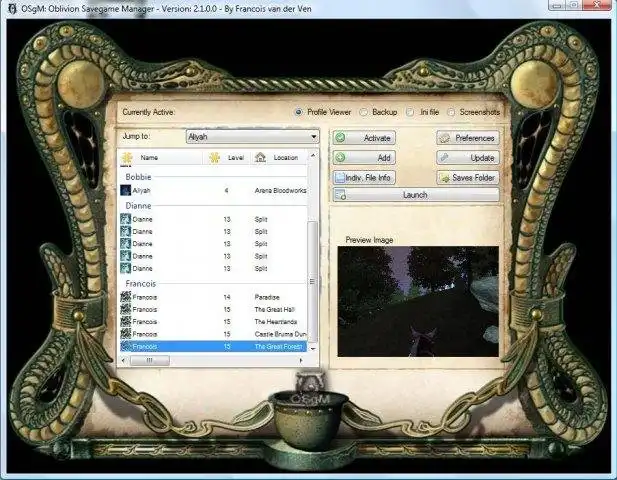The width and height of the screenshot is (617, 480).
Task: Click the Saves Folder icon
Action: (445, 178)
